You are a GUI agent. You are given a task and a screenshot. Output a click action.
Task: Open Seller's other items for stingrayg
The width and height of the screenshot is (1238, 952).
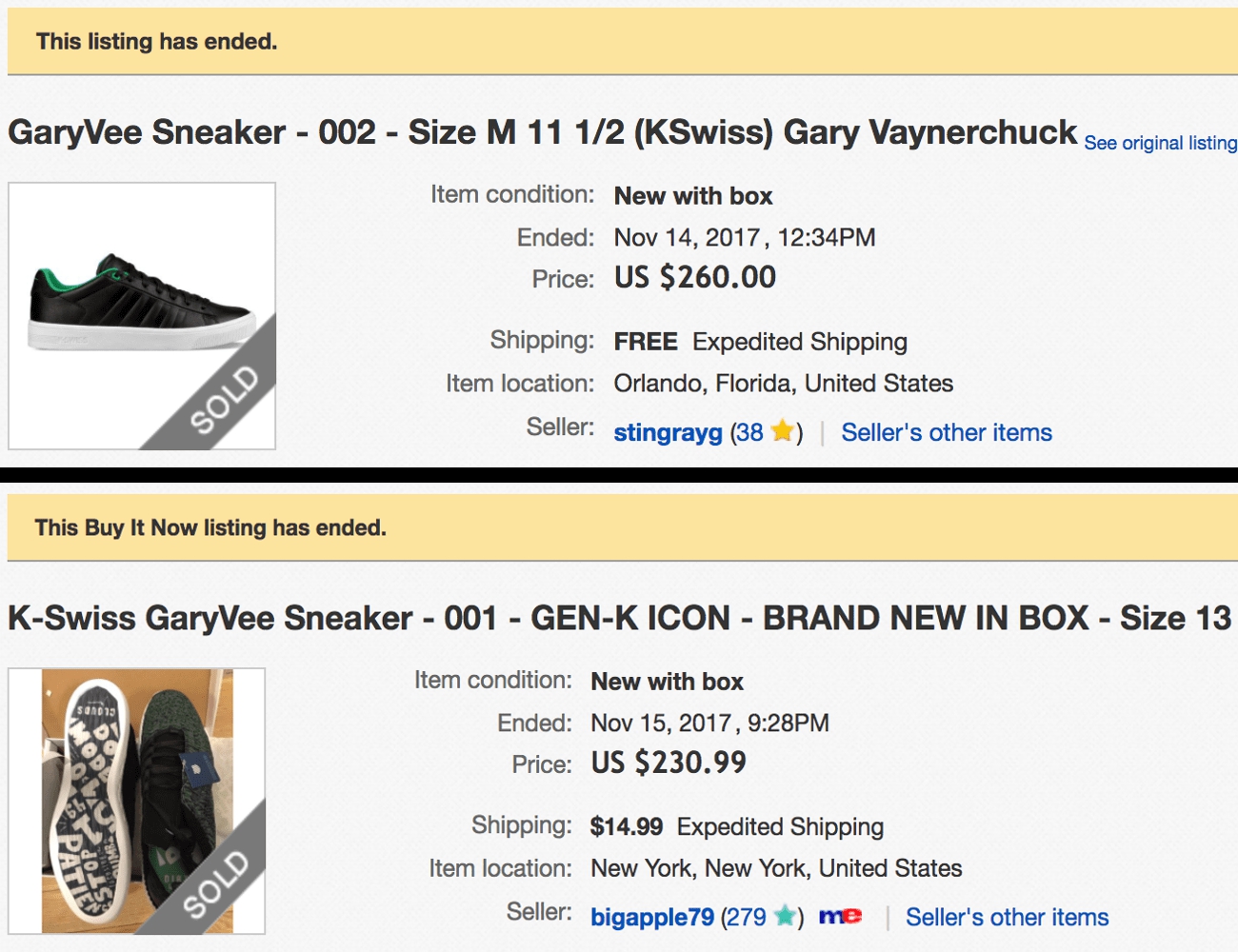(947, 432)
